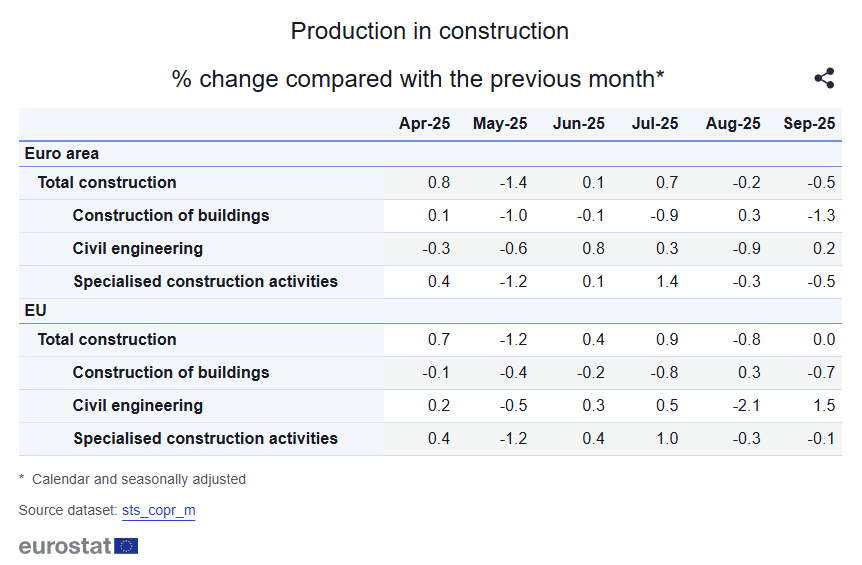Click the share icon
The height and width of the screenshot is (565, 862).
pos(824,79)
